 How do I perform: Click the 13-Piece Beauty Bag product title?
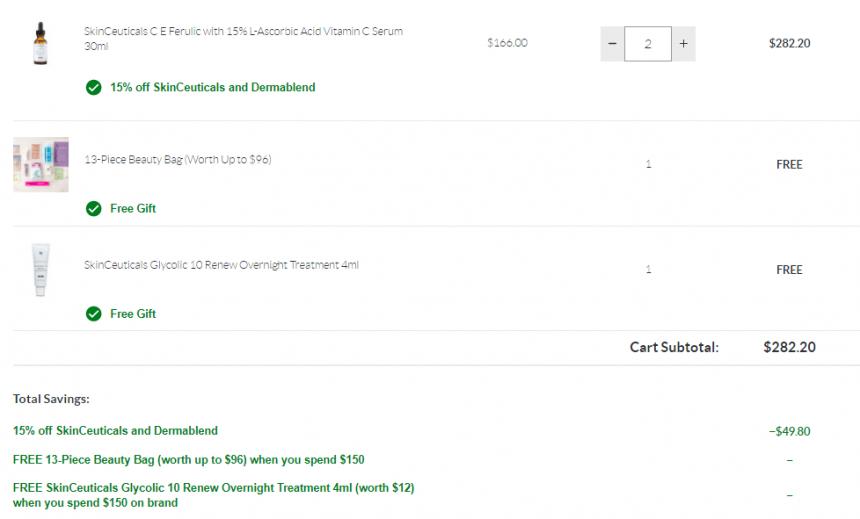178,160
